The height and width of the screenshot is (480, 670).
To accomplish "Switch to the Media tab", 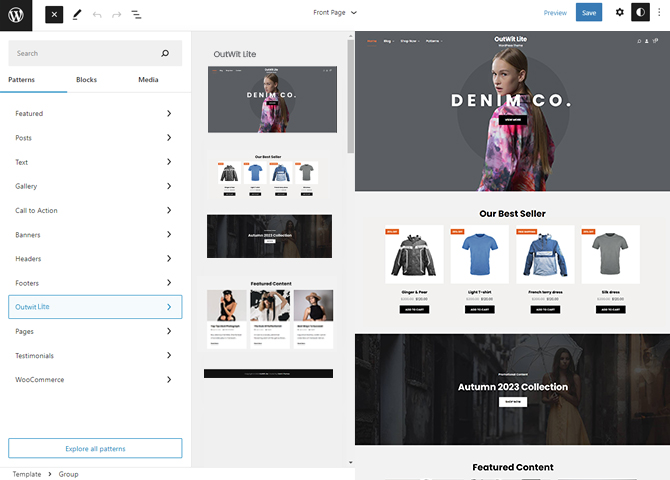I will click(x=148, y=80).
